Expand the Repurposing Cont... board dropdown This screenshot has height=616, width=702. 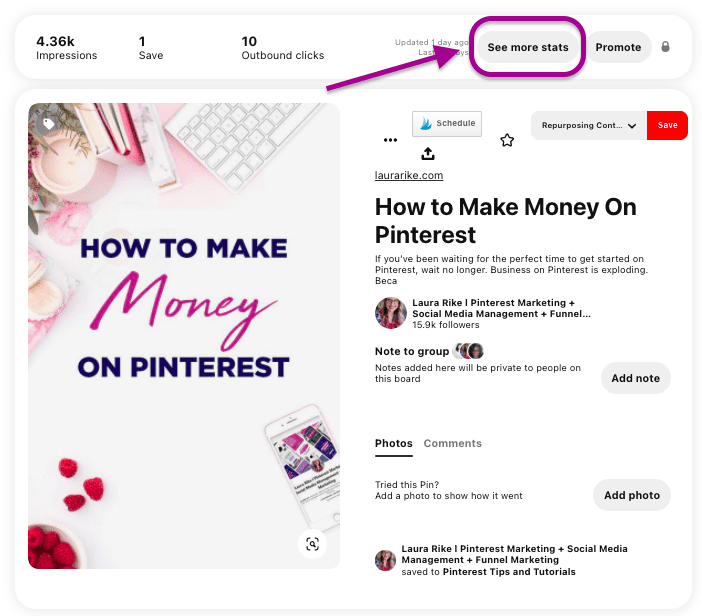click(588, 125)
